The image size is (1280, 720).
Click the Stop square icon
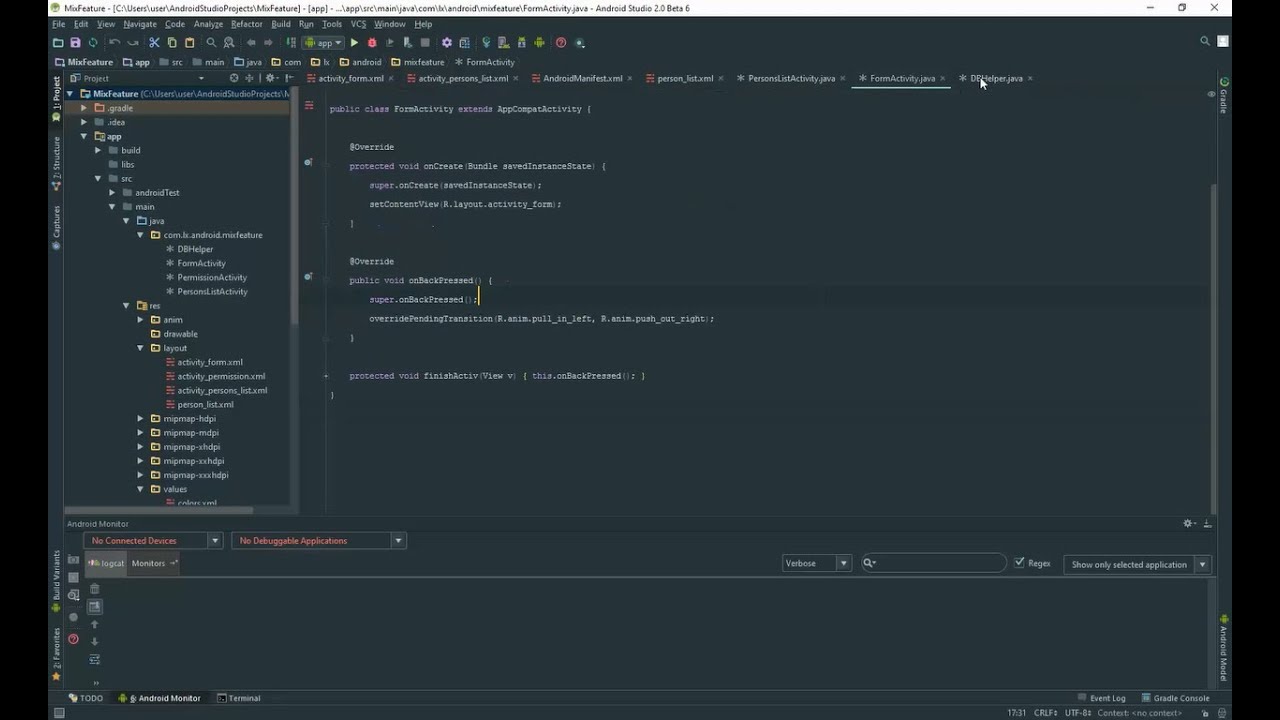tap(425, 43)
